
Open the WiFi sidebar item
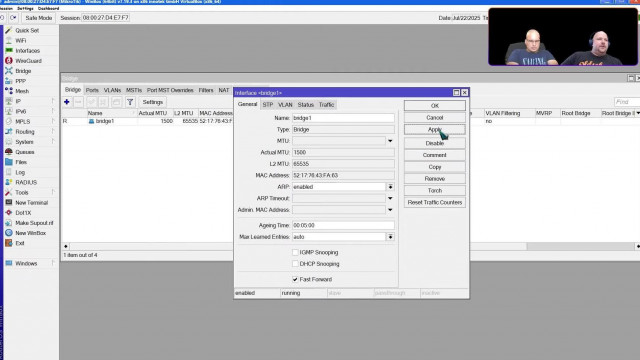(x=20, y=41)
